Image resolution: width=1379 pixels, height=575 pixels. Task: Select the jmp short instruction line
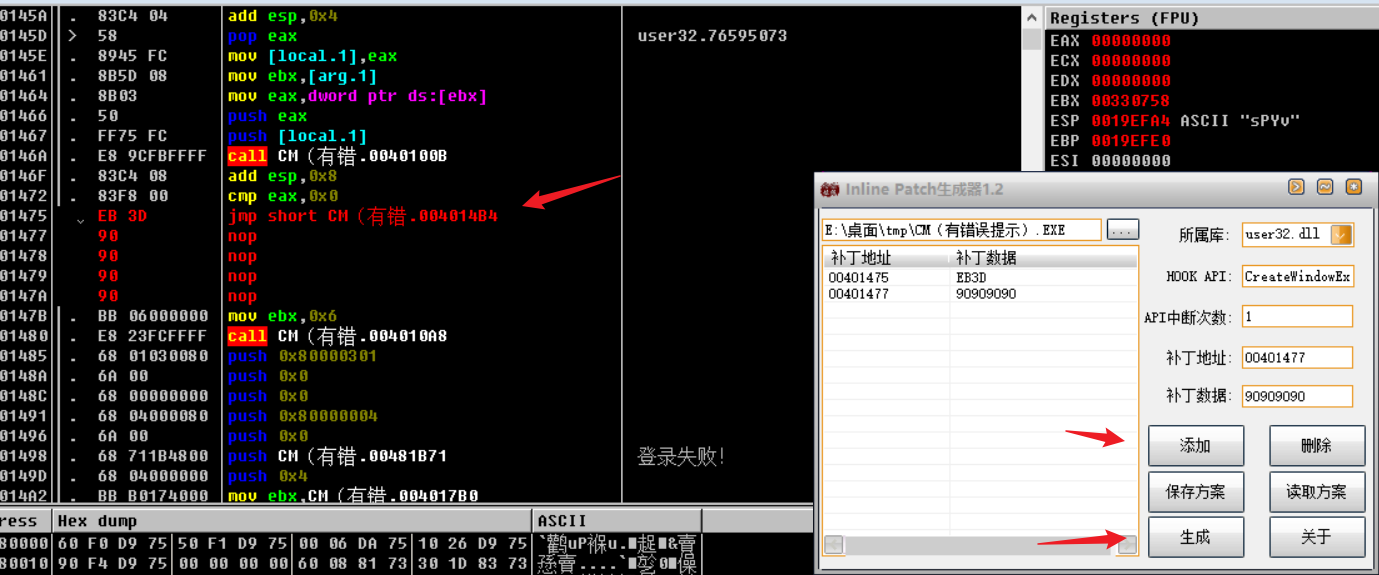pyautogui.click(x=362, y=216)
